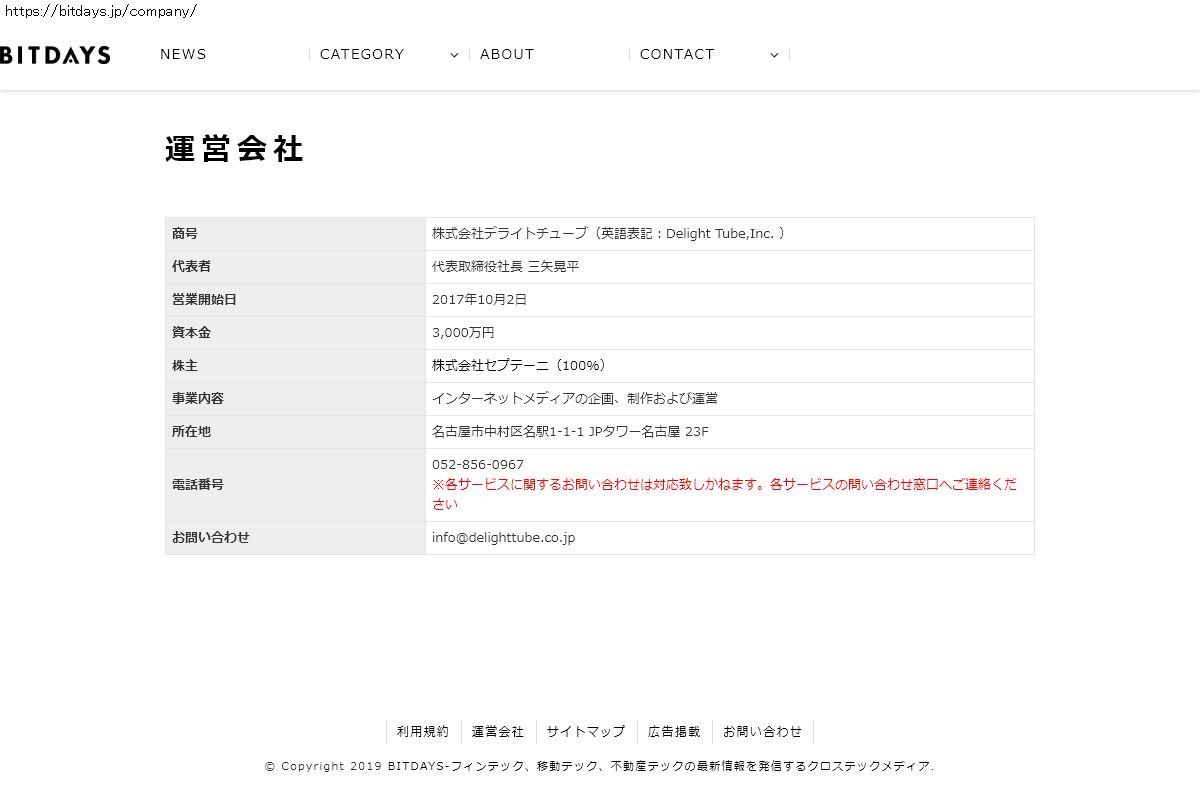Screen dimensions: 1200x794
Task: Expand the CATEGORY dropdown chevron
Action: 454,55
